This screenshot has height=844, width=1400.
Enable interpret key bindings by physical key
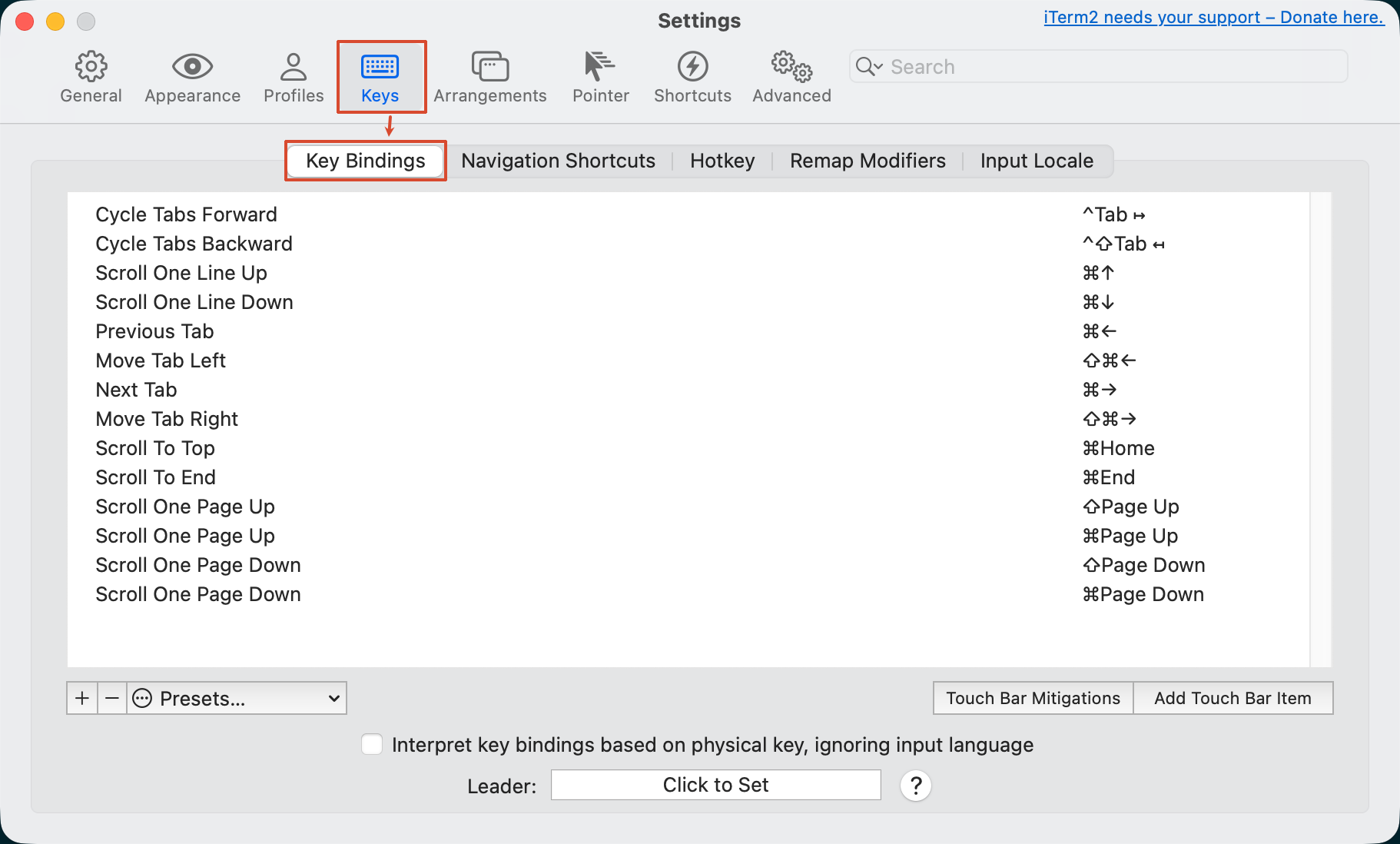coord(372,744)
